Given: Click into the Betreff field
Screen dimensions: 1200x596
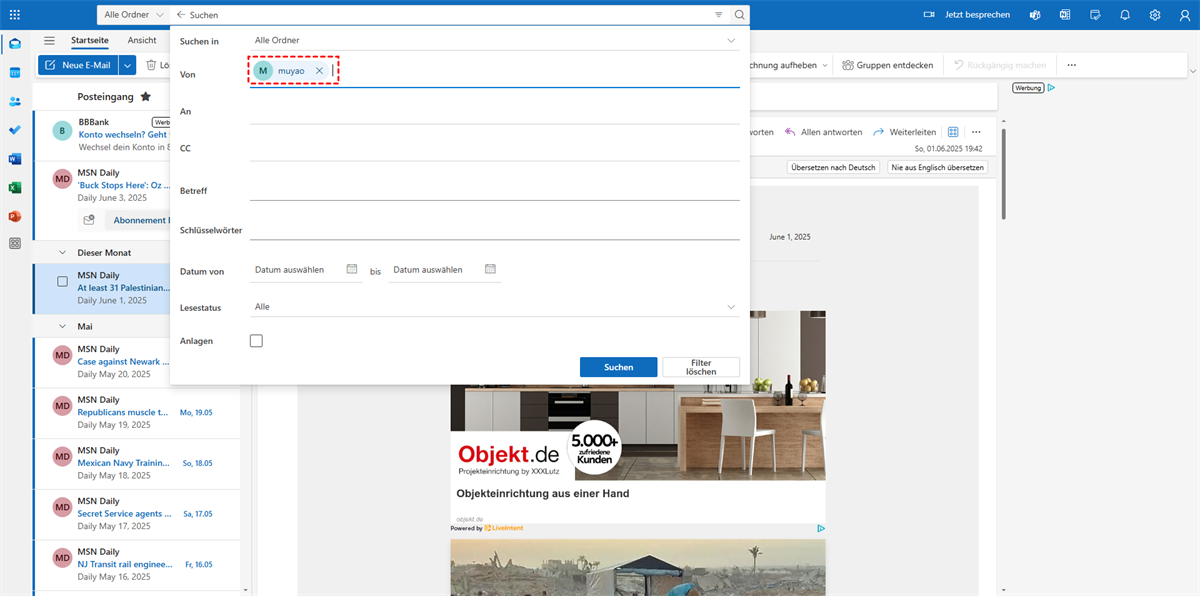Looking at the screenshot, I should (x=495, y=190).
